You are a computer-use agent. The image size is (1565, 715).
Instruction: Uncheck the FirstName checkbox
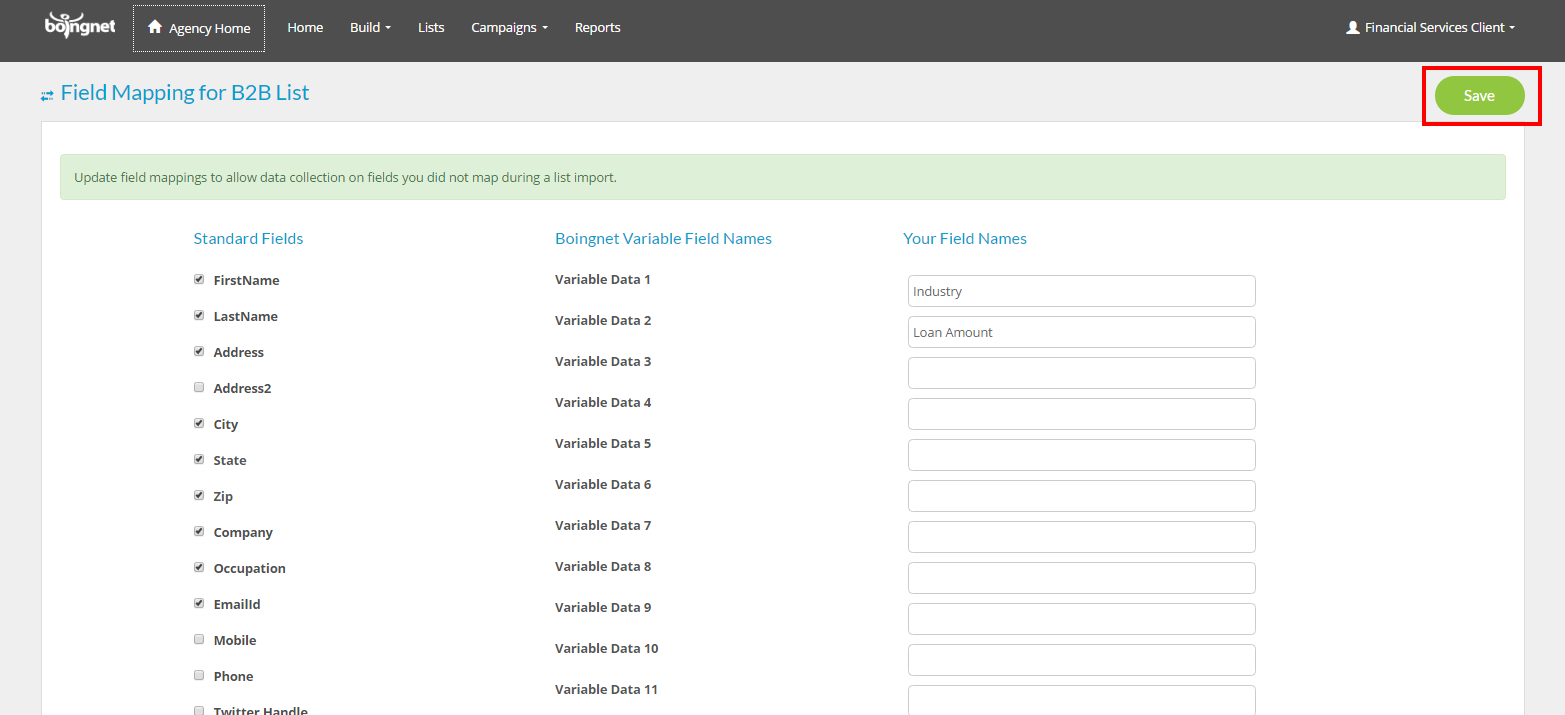(x=199, y=279)
